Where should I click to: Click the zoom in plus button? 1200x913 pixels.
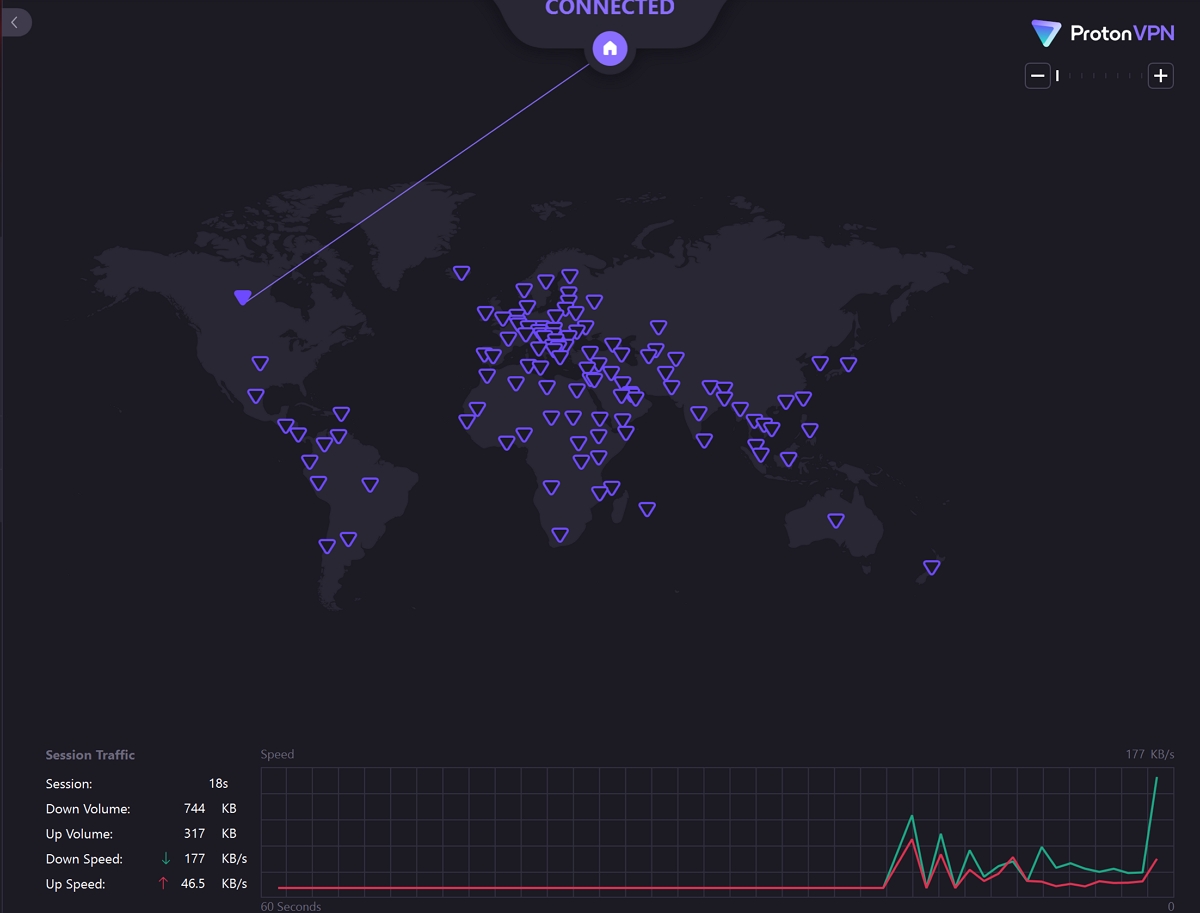(x=1160, y=75)
